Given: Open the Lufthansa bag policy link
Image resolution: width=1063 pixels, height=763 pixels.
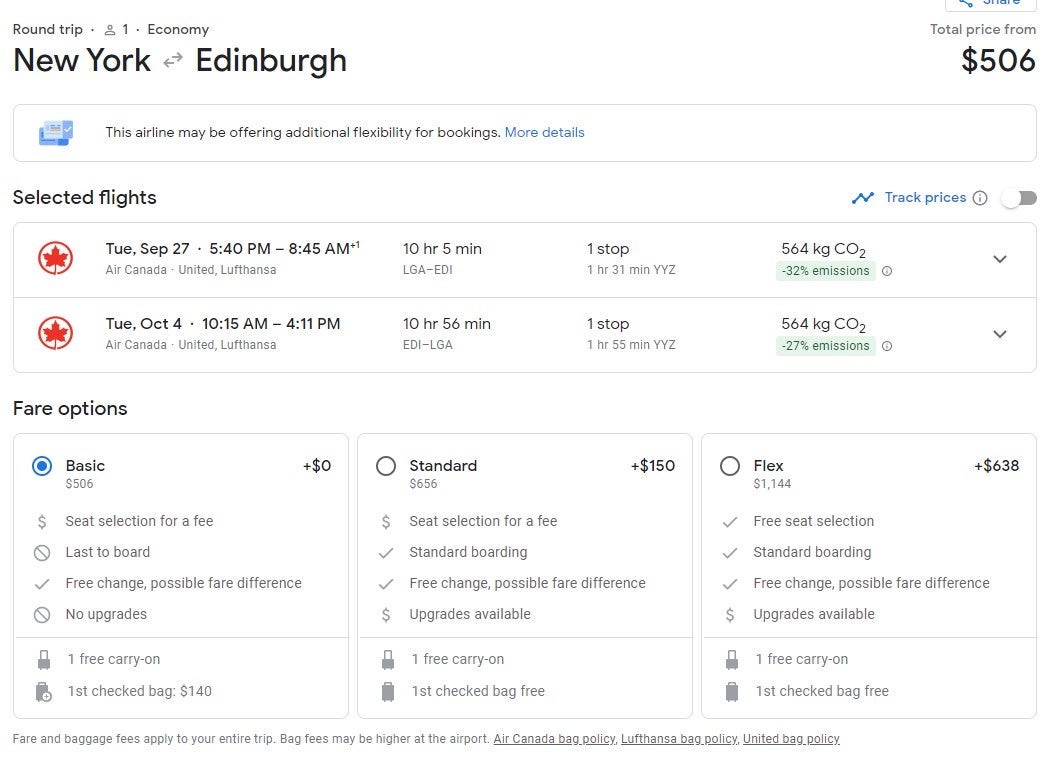Looking at the screenshot, I should [x=678, y=739].
